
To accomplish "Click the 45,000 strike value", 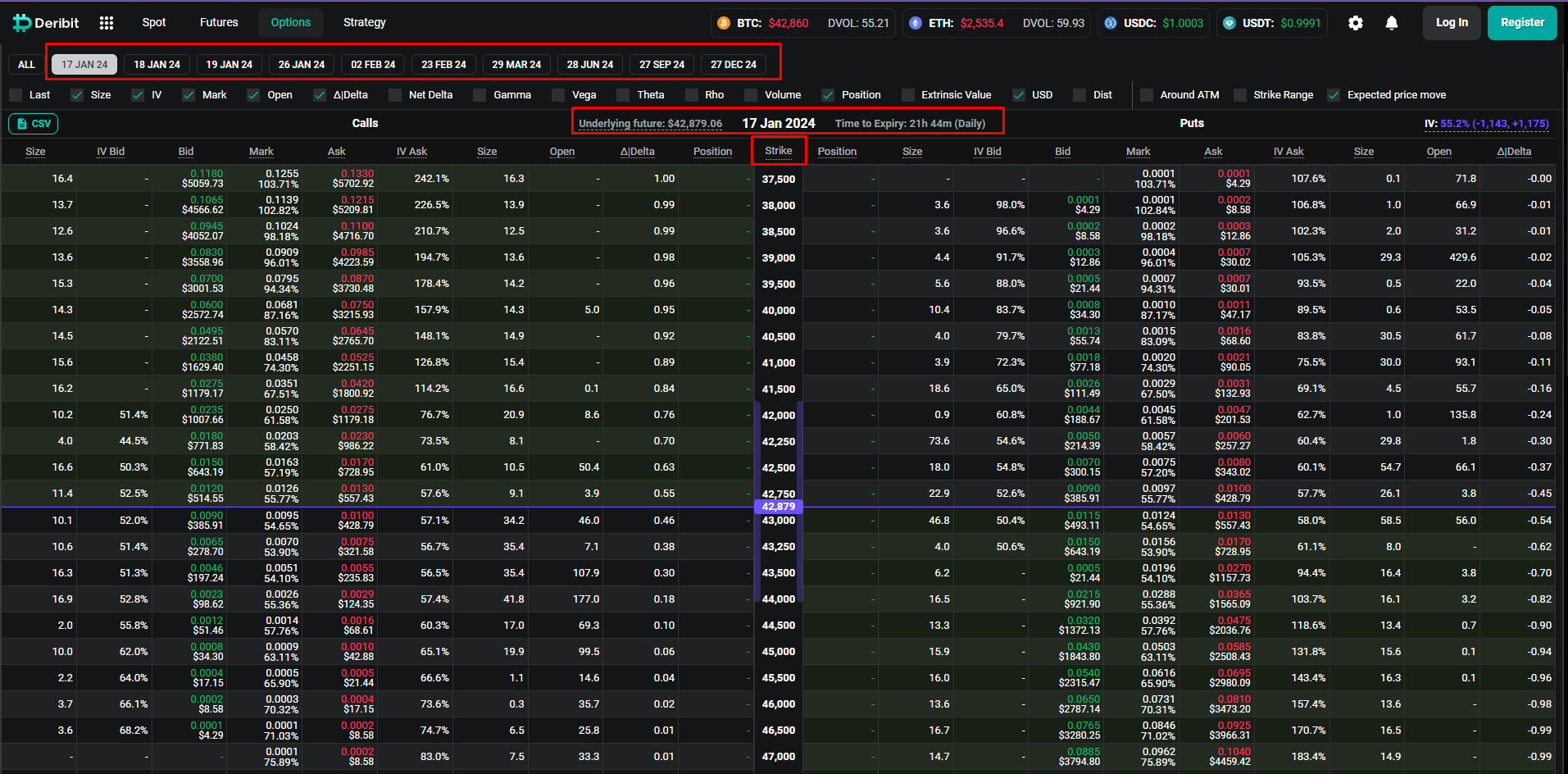I will pyautogui.click(x=779, y=652).
